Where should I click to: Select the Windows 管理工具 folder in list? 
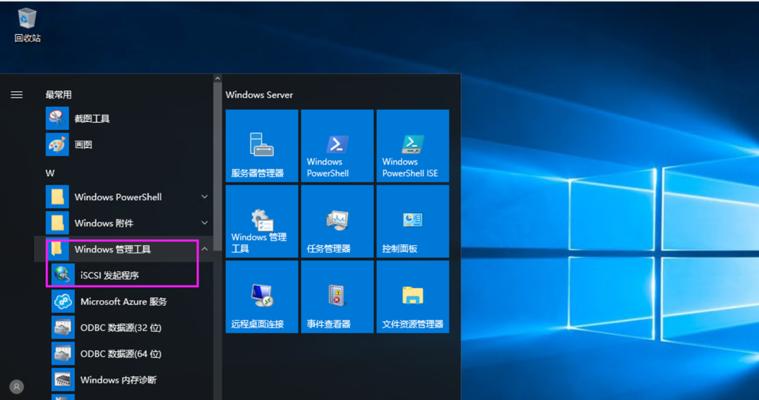[x=123, y=249]
